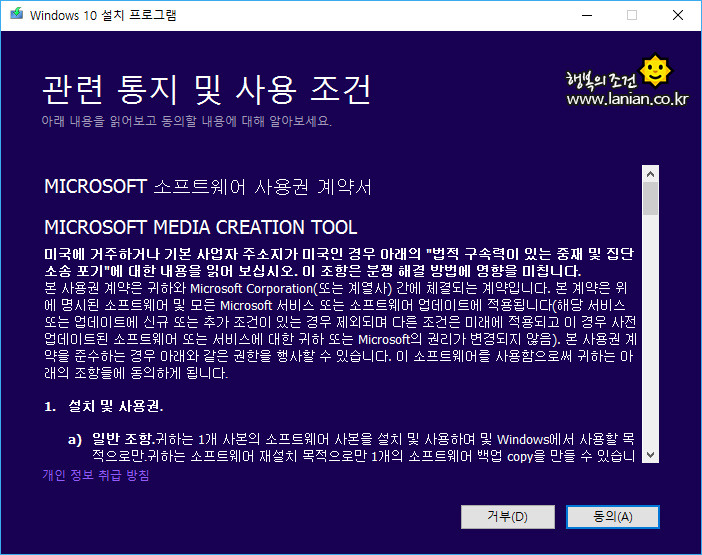Click the license scrollbar up arrow
This screenshot has height=555, width=702.
point(651,174)
